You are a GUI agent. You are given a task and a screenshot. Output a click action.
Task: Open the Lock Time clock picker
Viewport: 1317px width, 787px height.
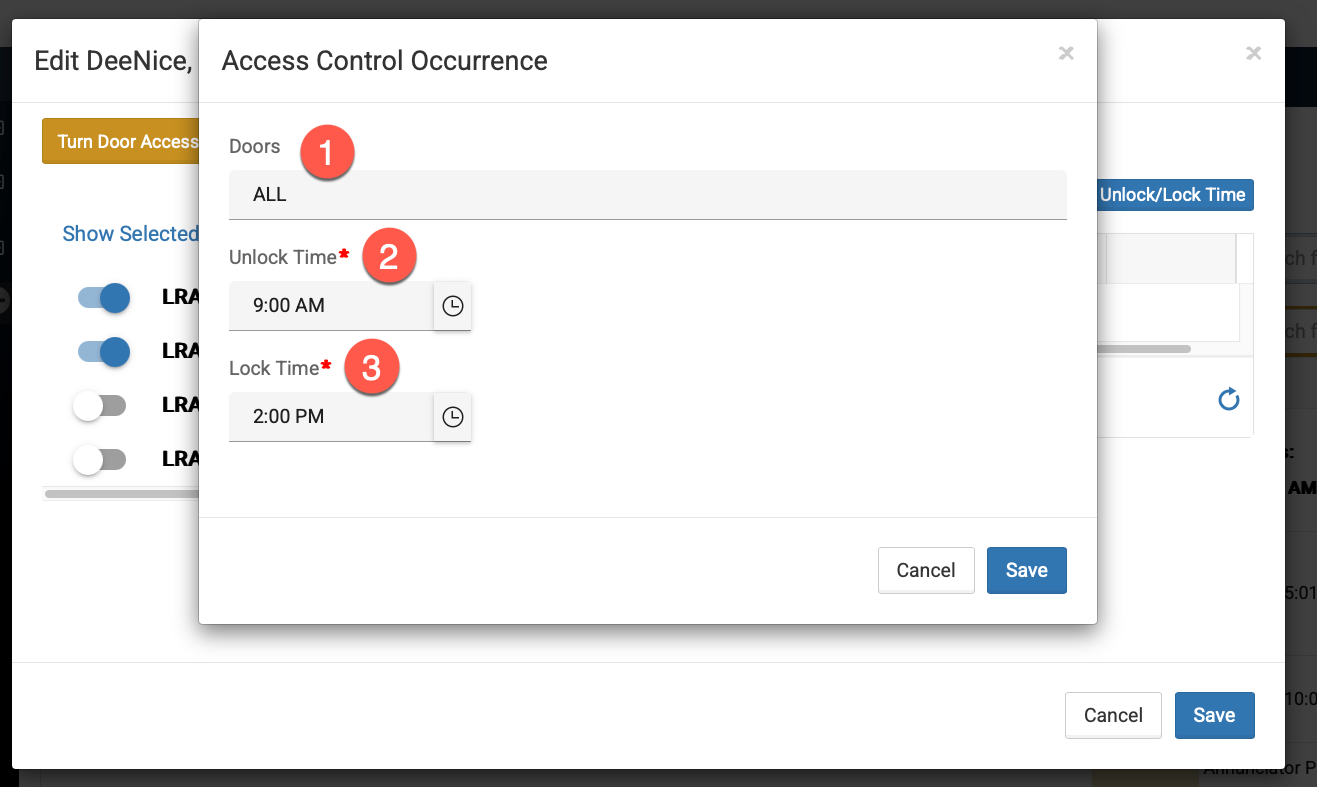click(453, 417)
